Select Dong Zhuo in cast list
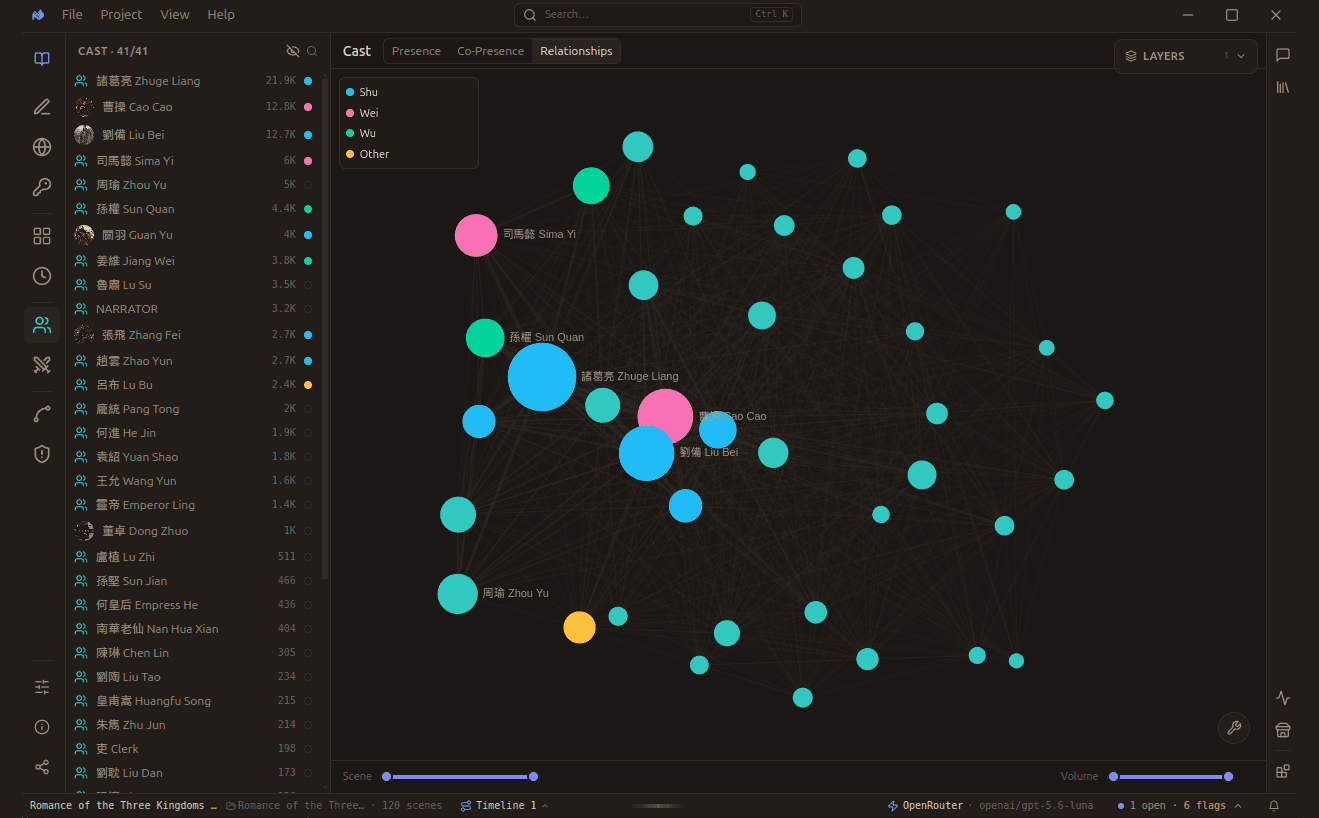Screen dimensions: 1319x818 pyautogui.click(x=196, y=531)
